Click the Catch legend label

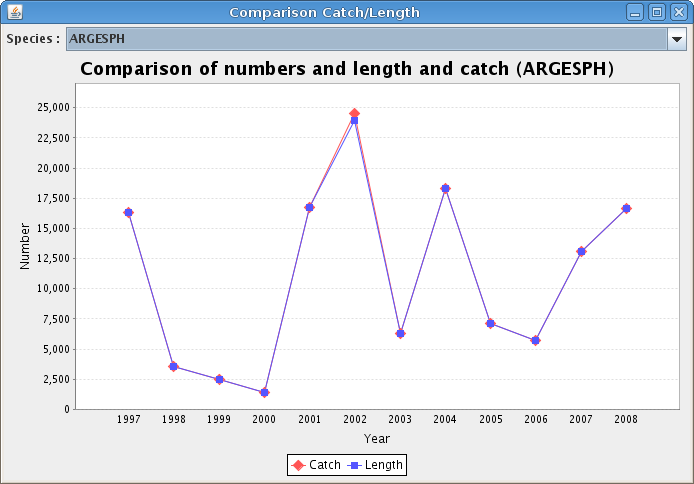pyautogui.click(x=325, y=465)
